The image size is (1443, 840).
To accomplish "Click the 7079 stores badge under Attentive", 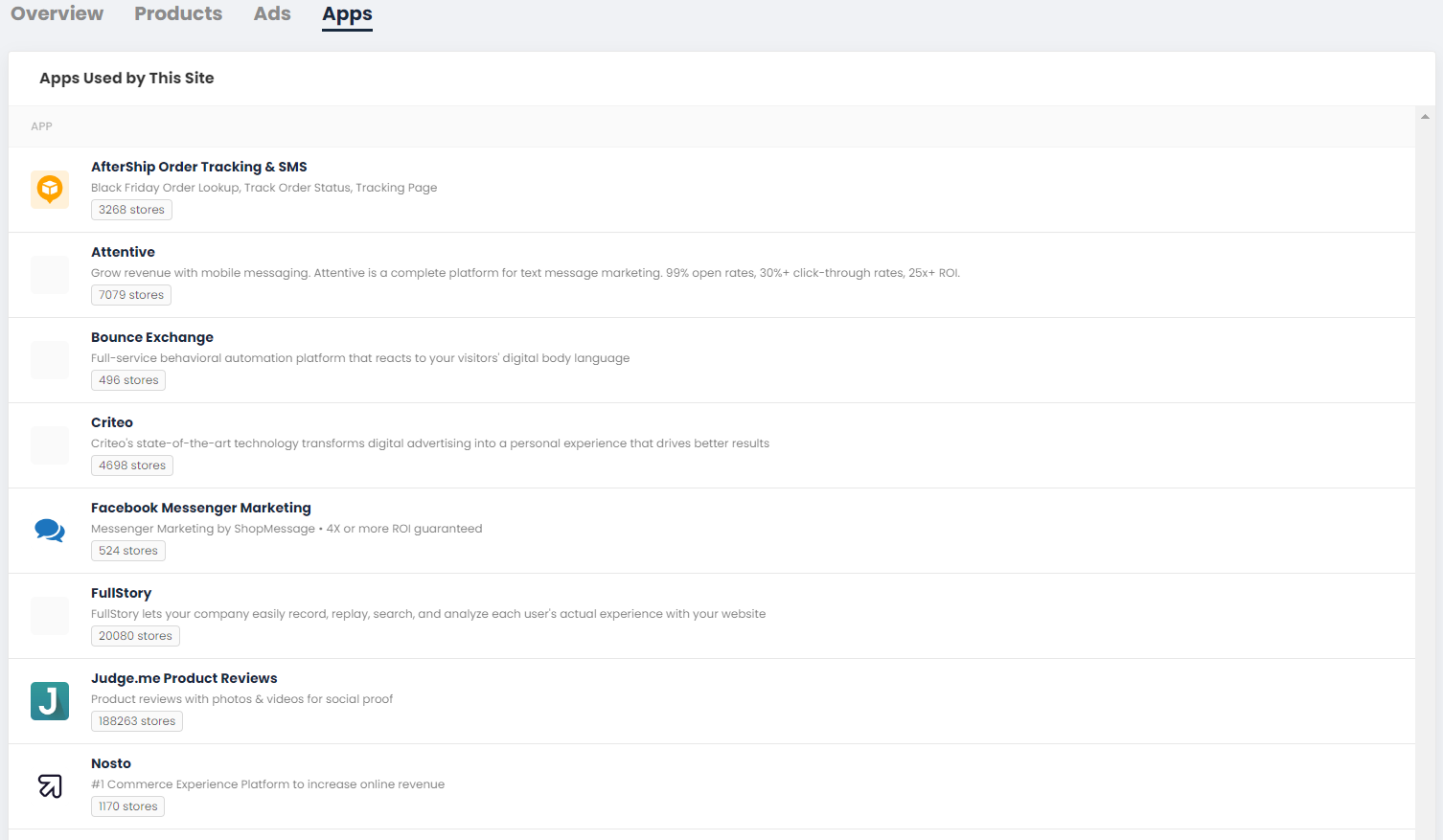I will [x=131, y=295].
